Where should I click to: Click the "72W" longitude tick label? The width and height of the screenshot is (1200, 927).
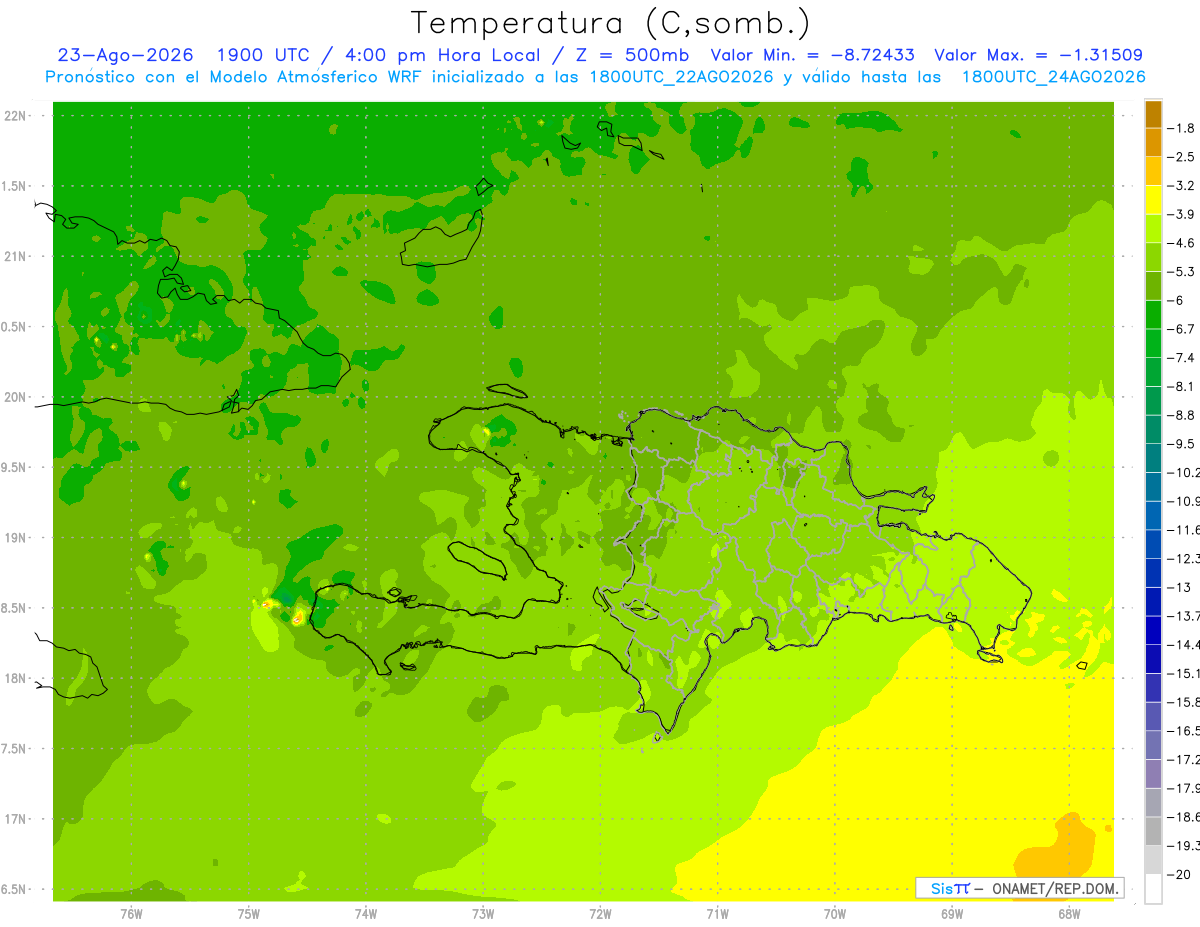600,914
